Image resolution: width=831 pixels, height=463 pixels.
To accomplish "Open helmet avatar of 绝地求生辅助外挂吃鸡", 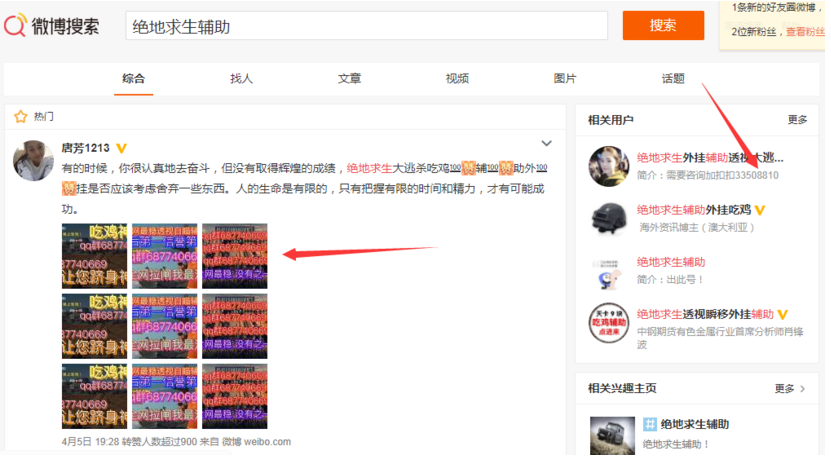I will coord(609,219).
